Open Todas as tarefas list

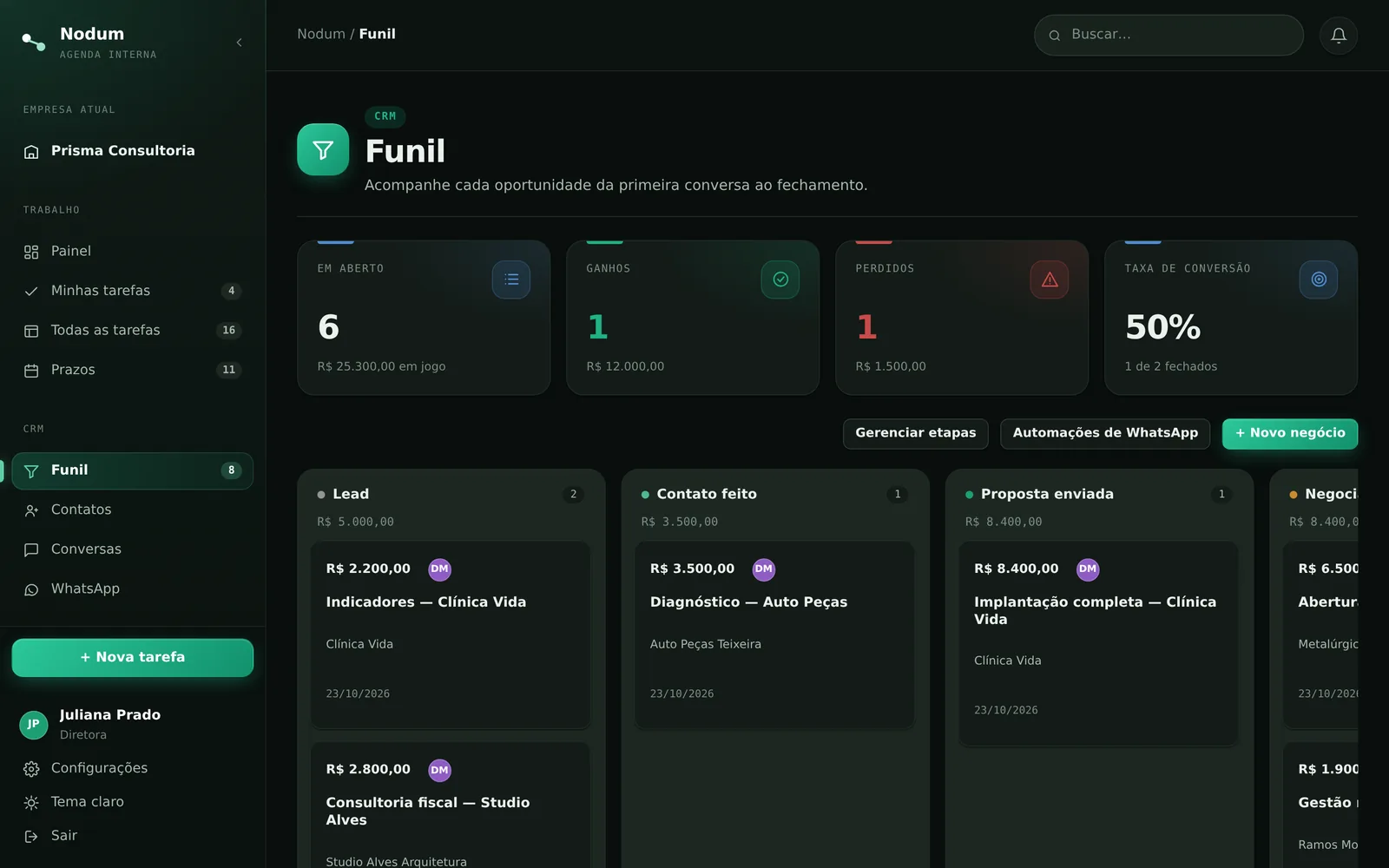133,330
